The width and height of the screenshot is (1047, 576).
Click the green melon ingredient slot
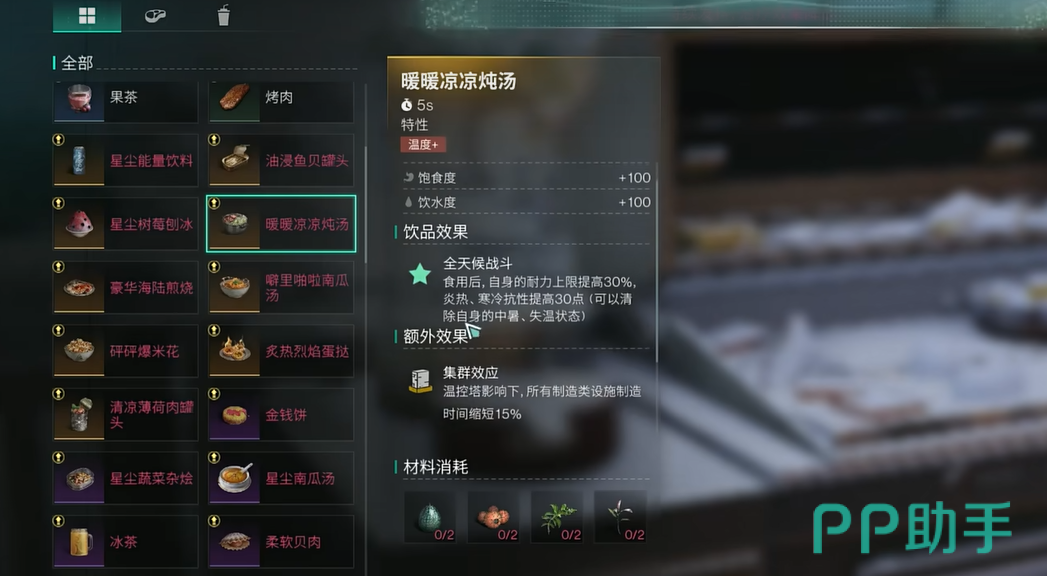coord(430,517)
